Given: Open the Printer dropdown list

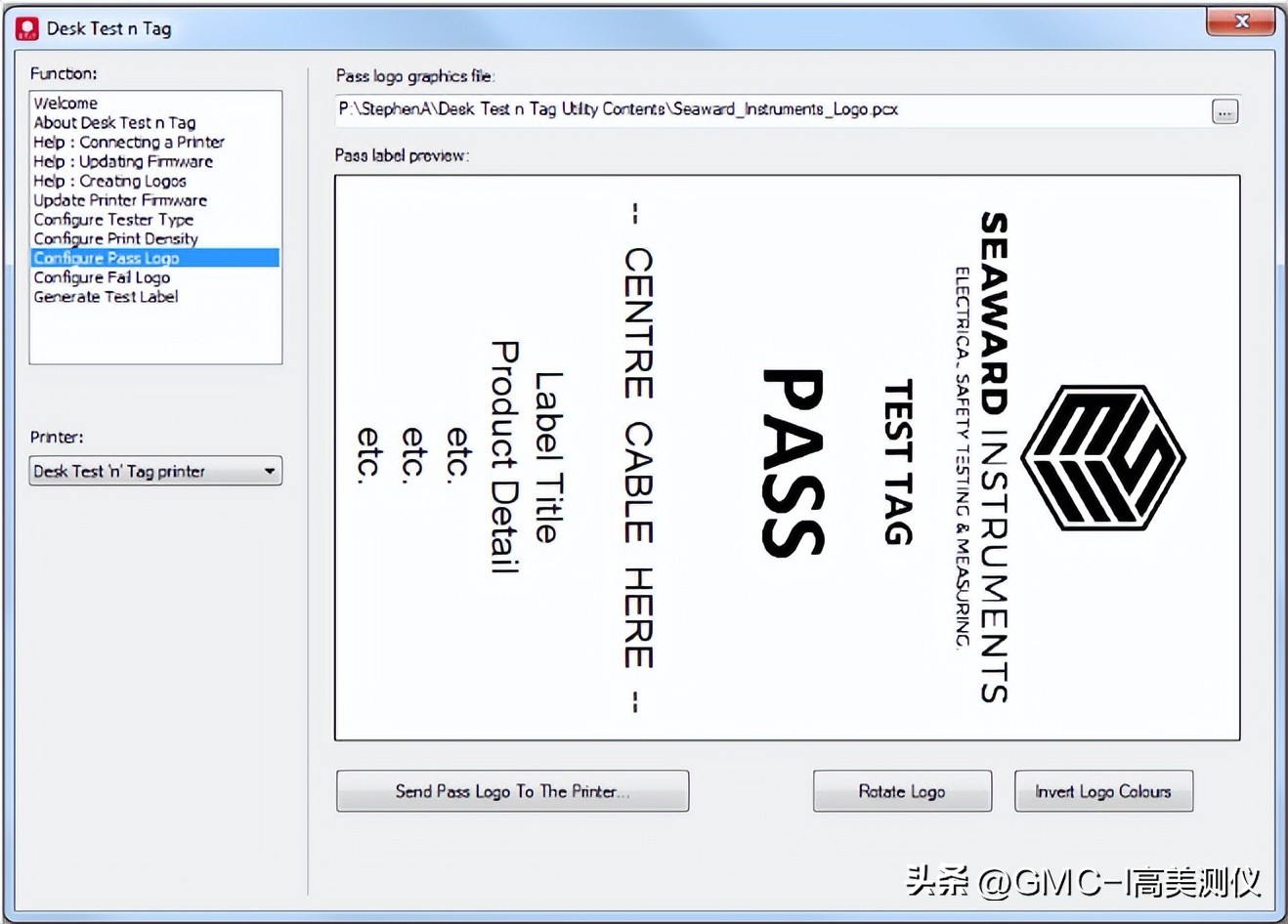Looking at the screenshot, I should click(x=155, y=471).
